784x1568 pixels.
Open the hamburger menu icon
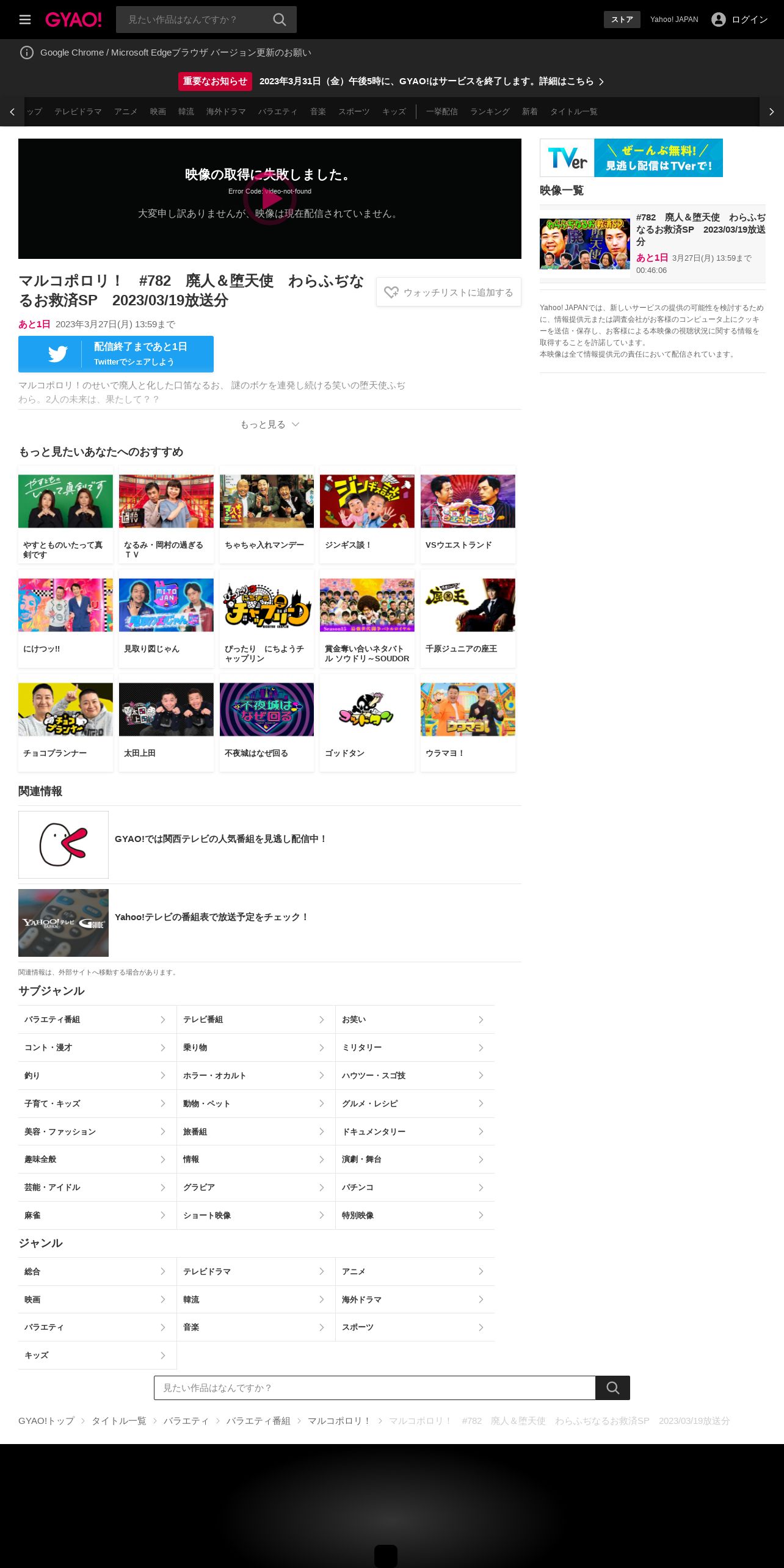click(x=25, y=20)
